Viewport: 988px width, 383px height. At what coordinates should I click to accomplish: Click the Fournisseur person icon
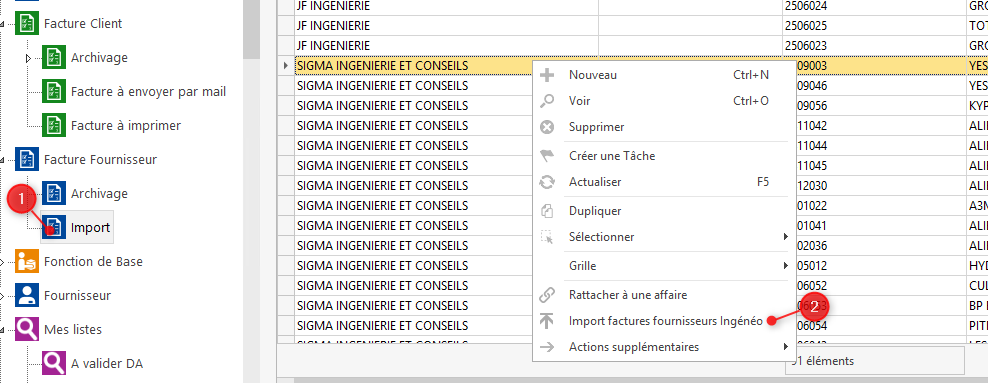27,296
